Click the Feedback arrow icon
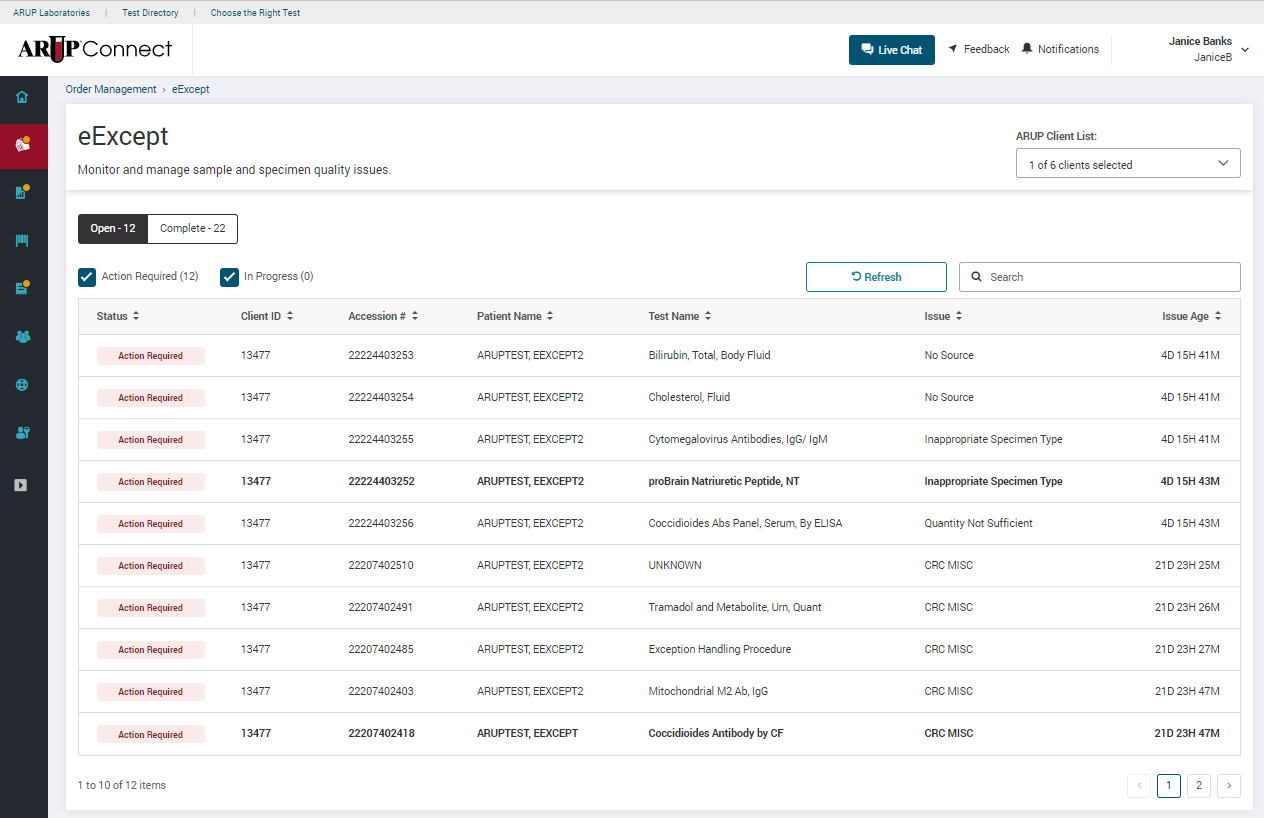 pyautogui.click(x=953, y=49)
